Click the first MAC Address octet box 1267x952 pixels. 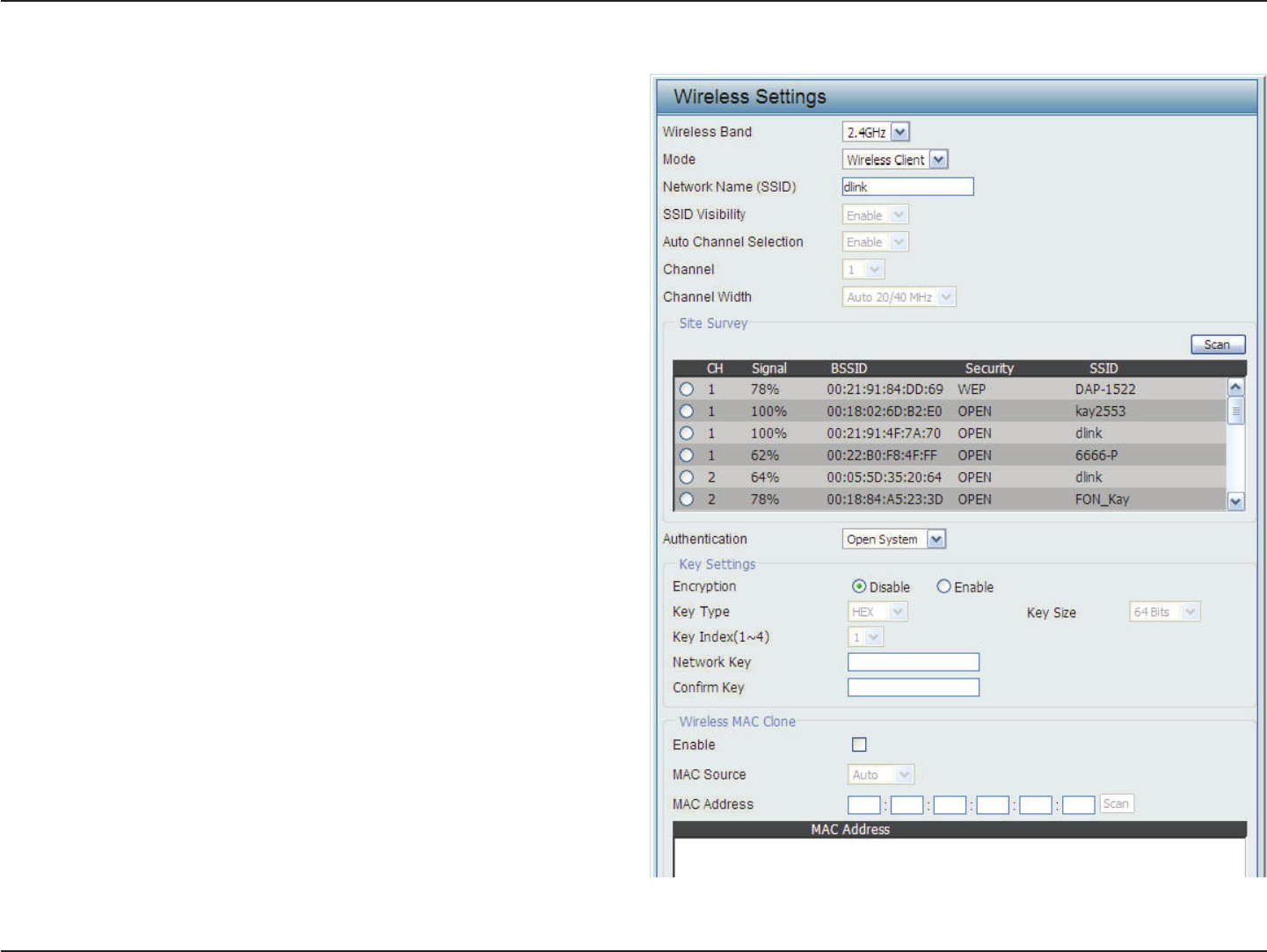click(863, 804)
